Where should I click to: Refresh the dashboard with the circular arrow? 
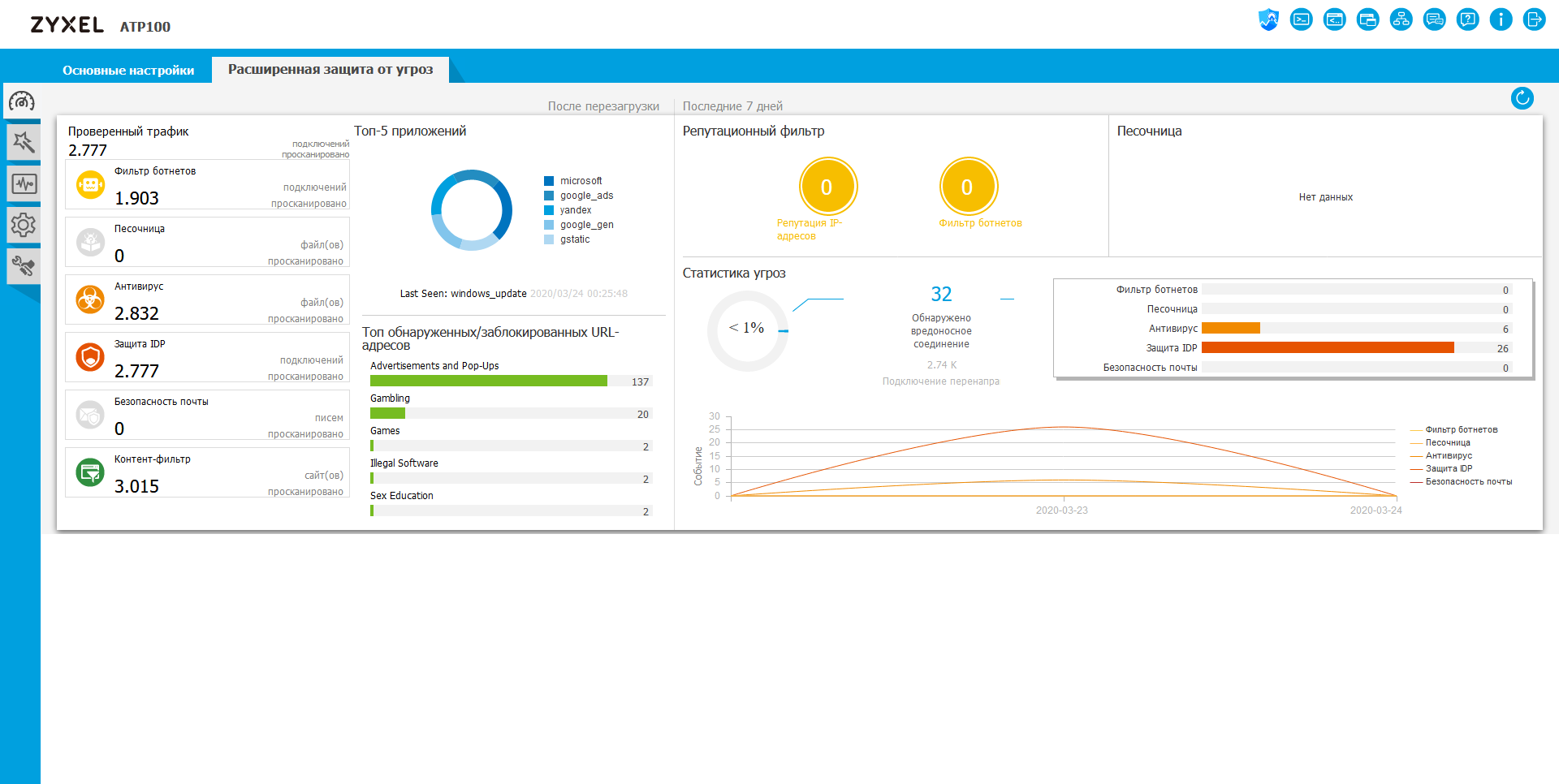(x=1522, y=98)
